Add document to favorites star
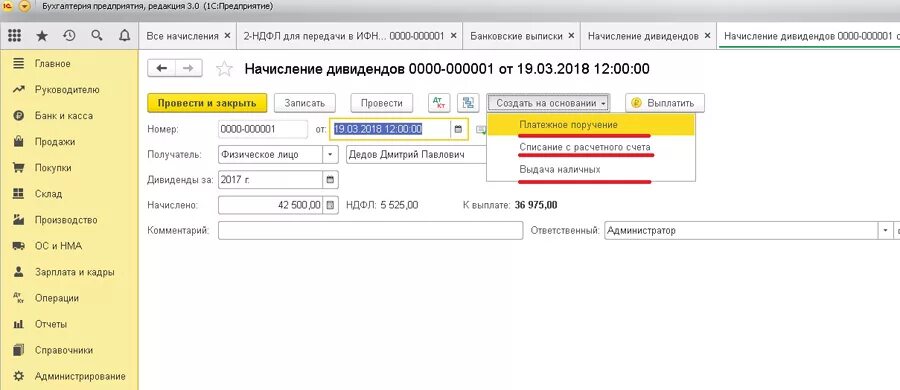 (224, 69)
